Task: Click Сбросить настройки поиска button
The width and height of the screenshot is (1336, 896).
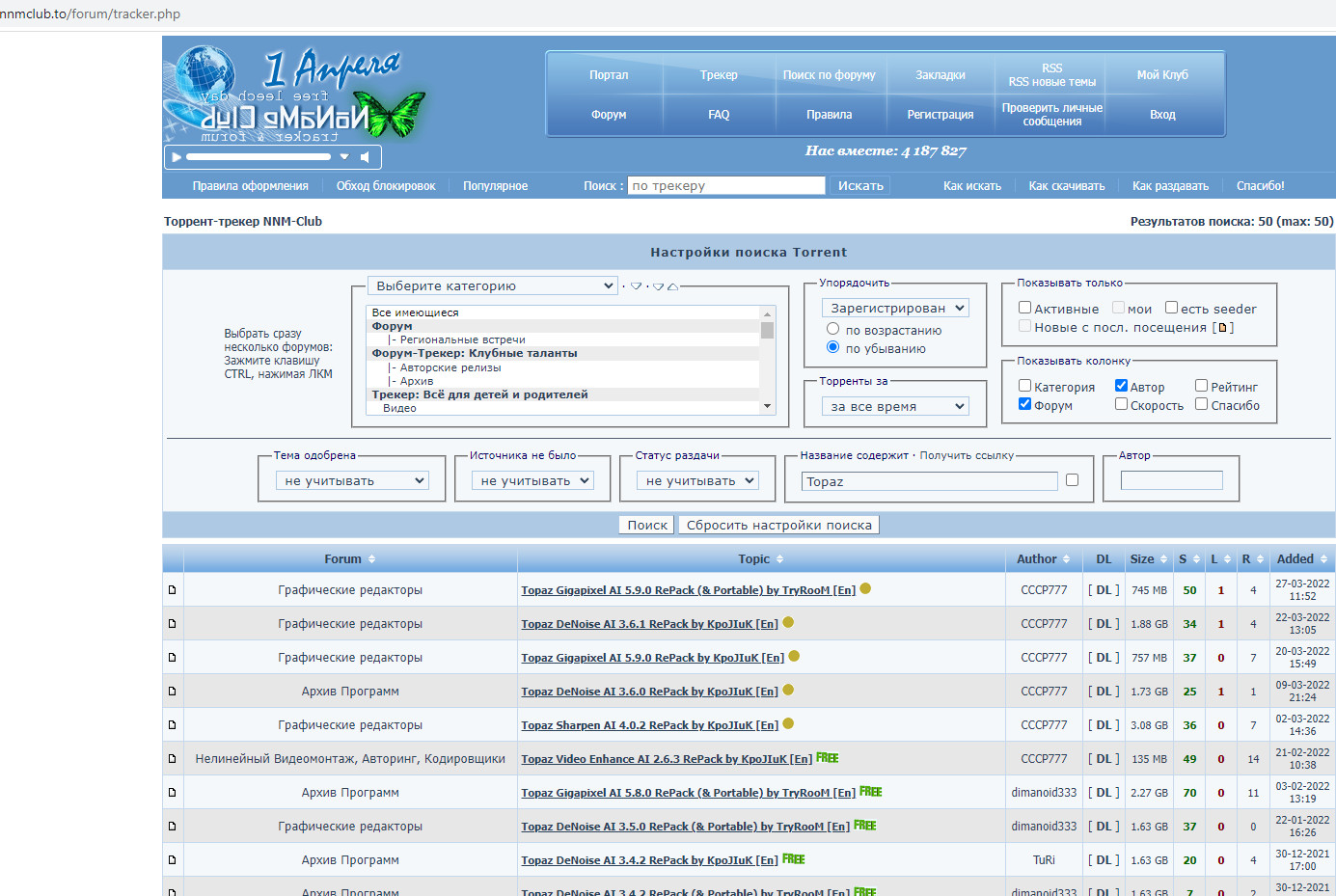Action: pyautogui.click(x=779, y=525)
